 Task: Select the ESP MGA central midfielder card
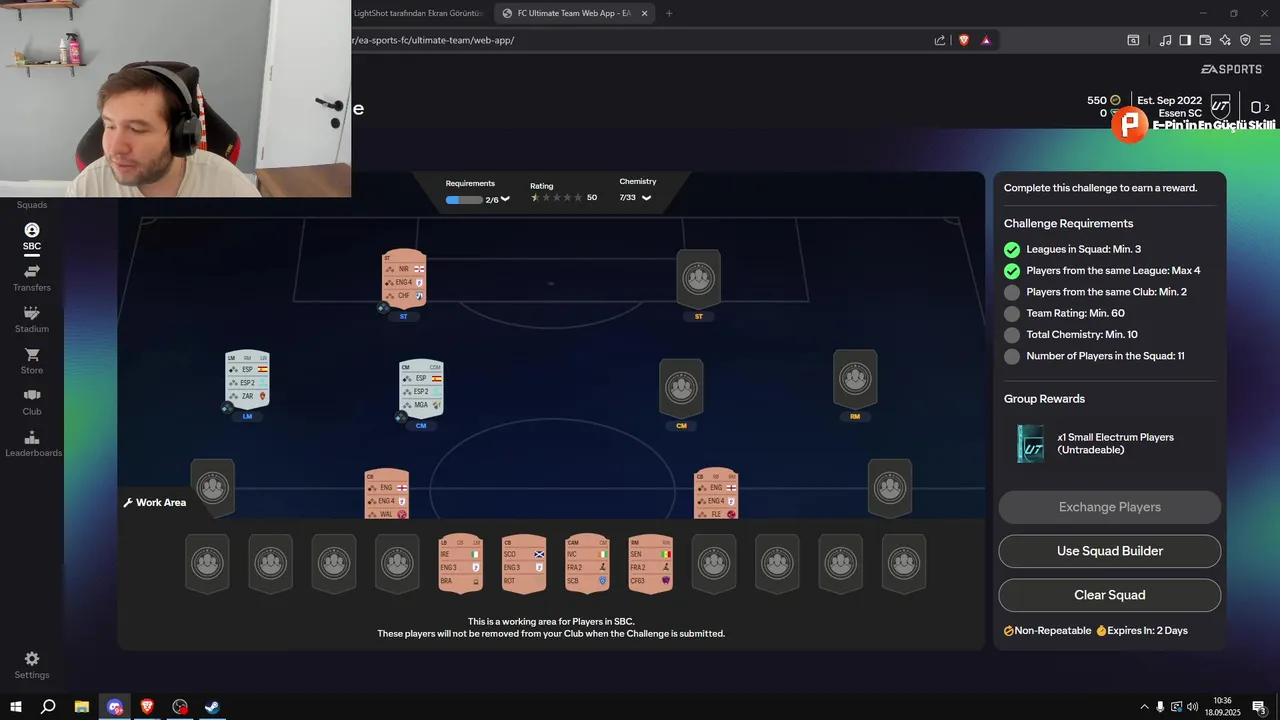(421, 388)
